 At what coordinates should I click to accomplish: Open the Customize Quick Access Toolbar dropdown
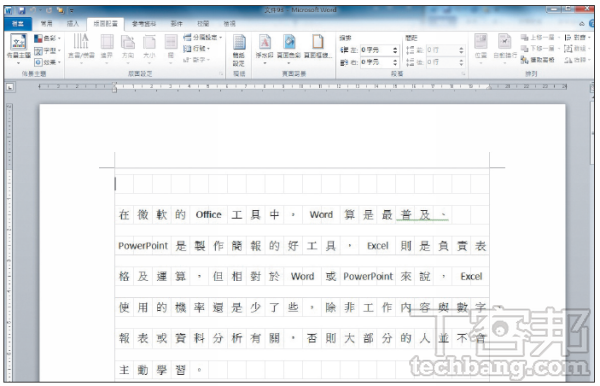point(72,10)
